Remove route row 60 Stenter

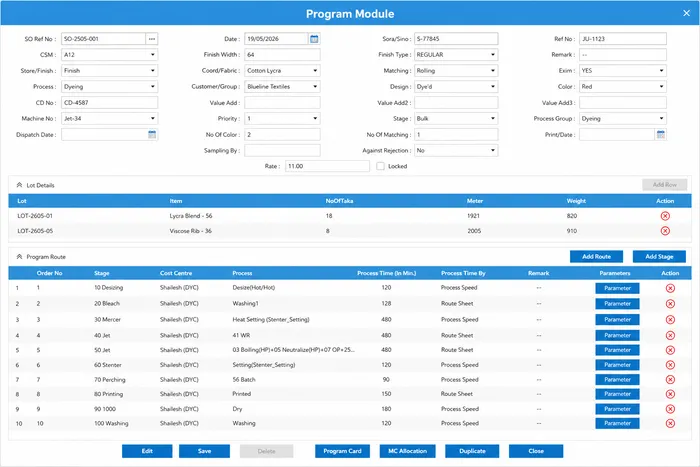pyautogui.click(x=670, y=365)
